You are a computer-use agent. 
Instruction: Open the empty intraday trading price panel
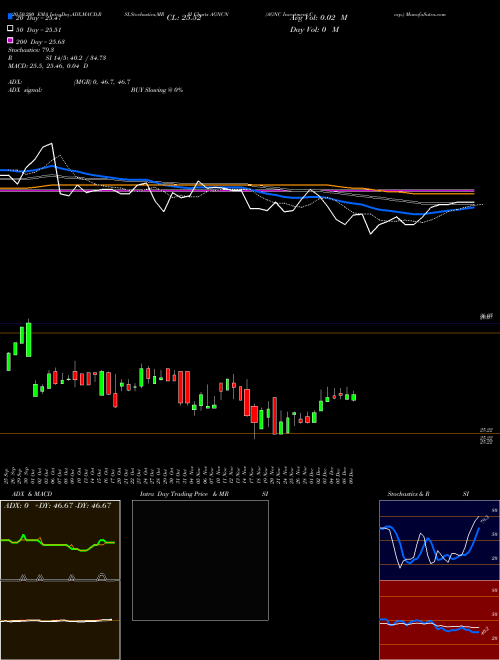pos(200,560)
